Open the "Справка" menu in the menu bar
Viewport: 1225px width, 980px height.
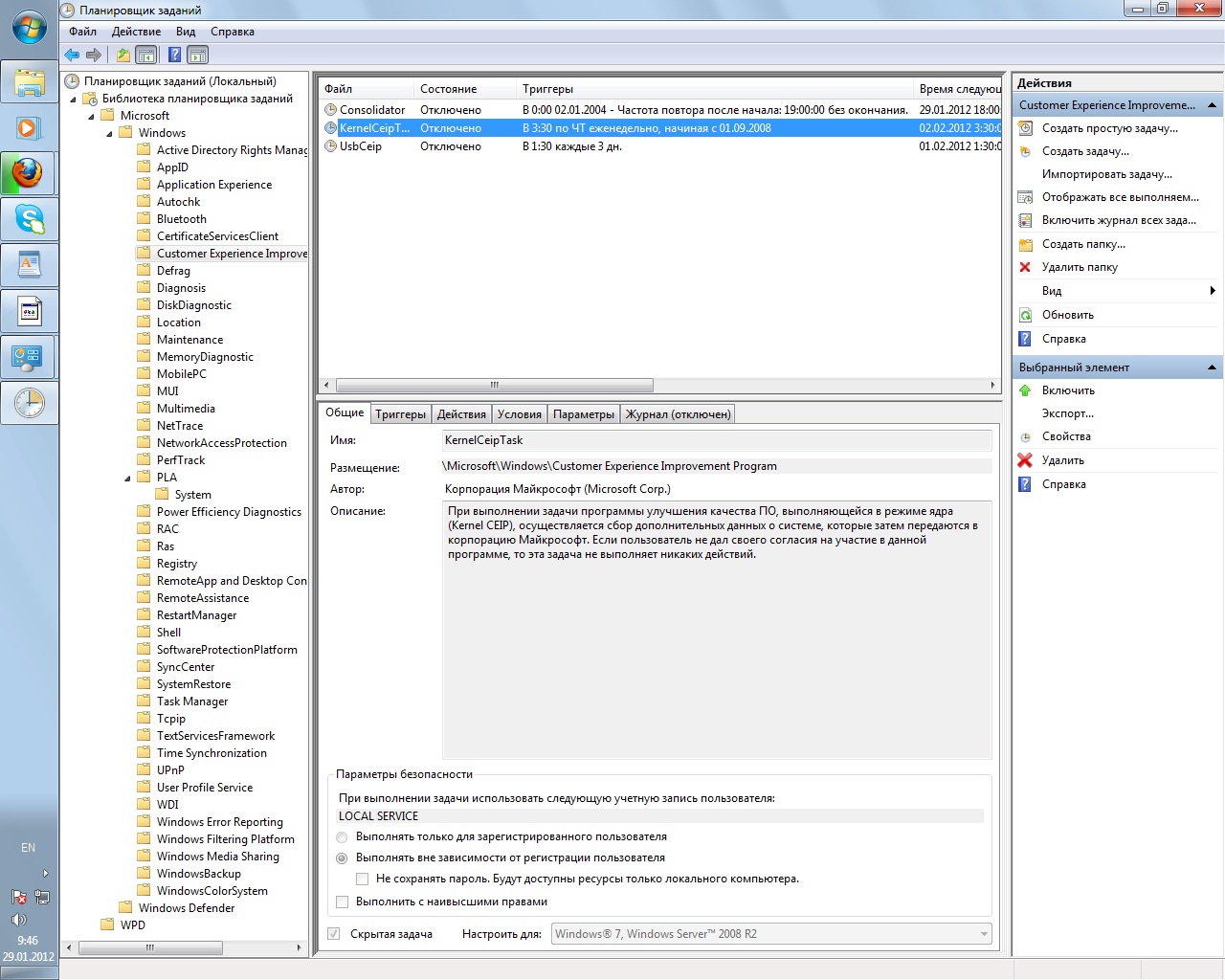tap(233, 32)
